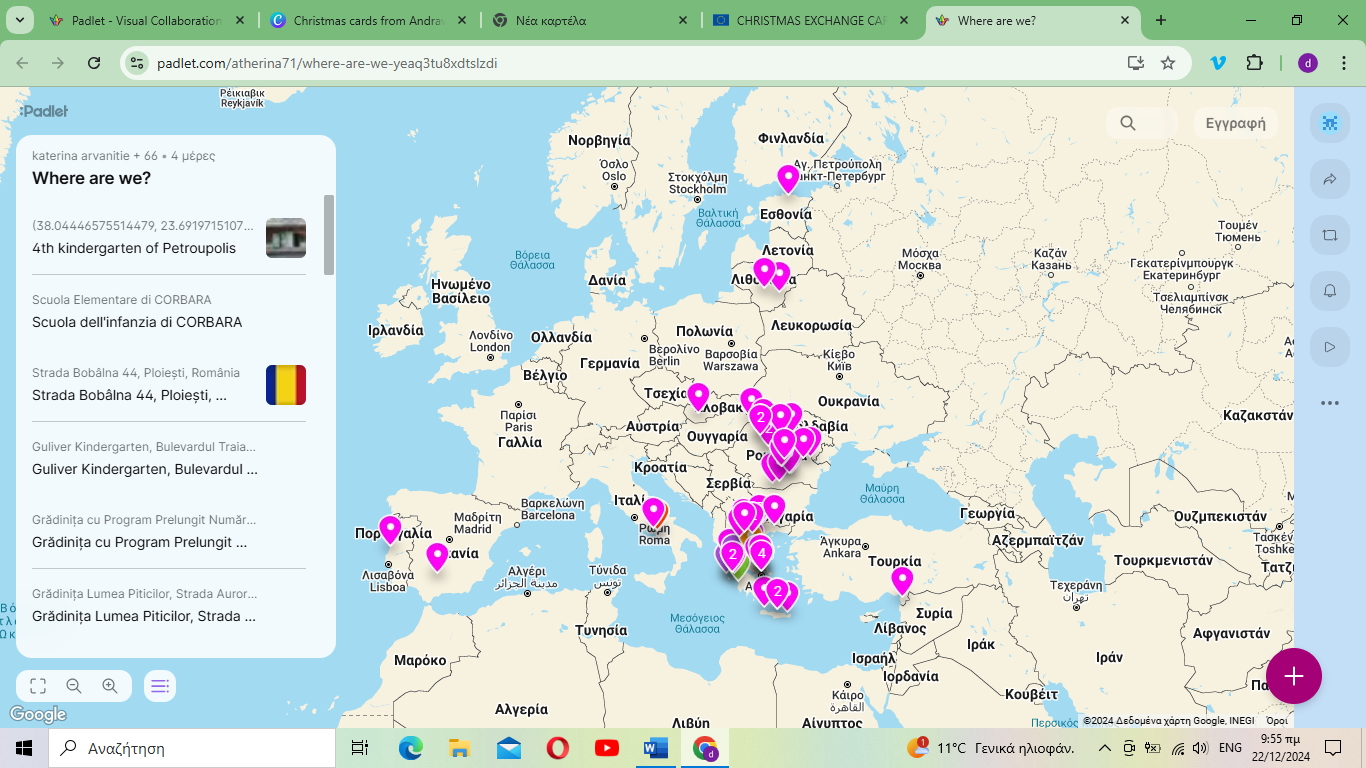Switch to the Padlet Visual Collaboration tab

tap(146, 20)
